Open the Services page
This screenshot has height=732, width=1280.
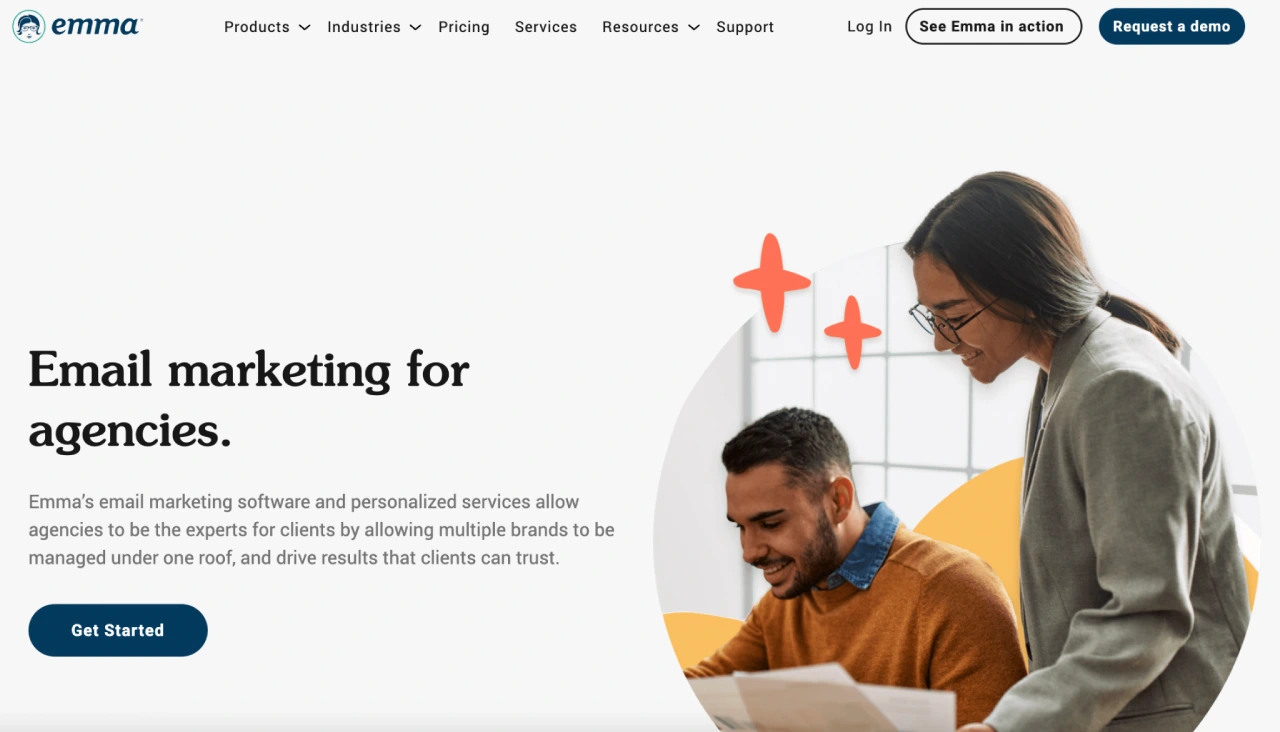[546, 27]
